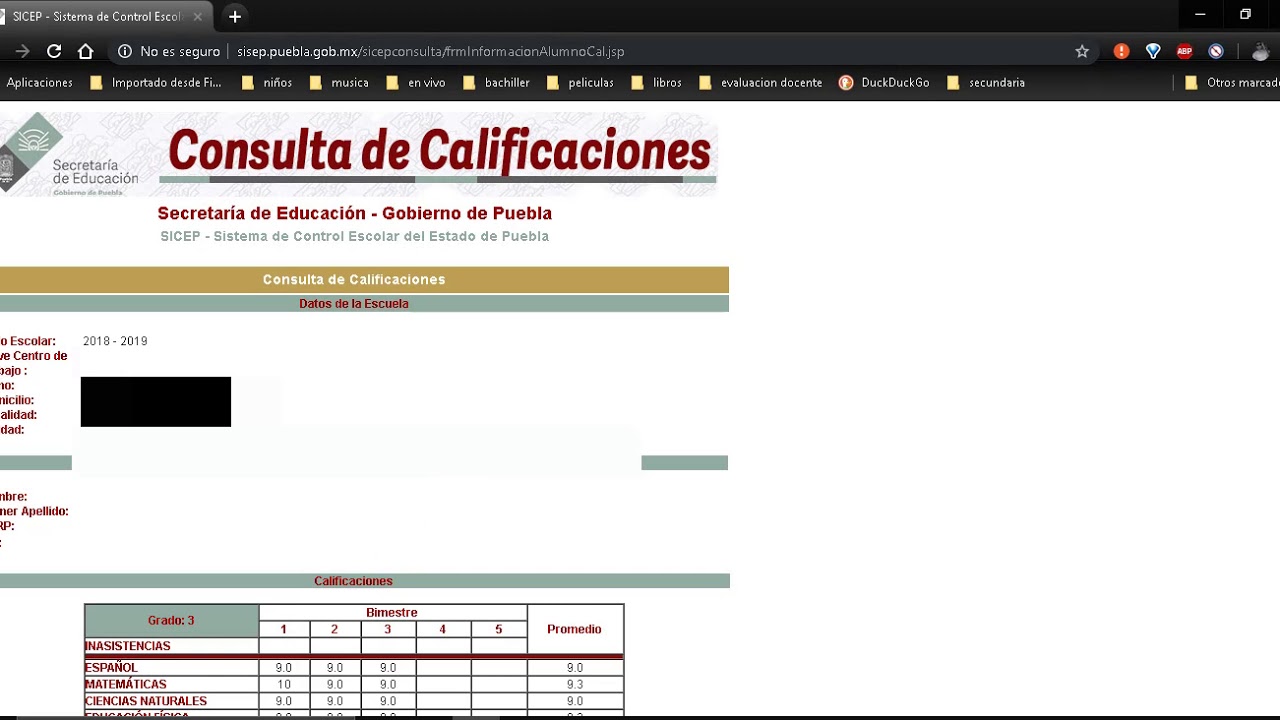
Task: Click the 'Consulta de Calificaciones' banner image
Action: pyautogui.click(x=439, y=152)
